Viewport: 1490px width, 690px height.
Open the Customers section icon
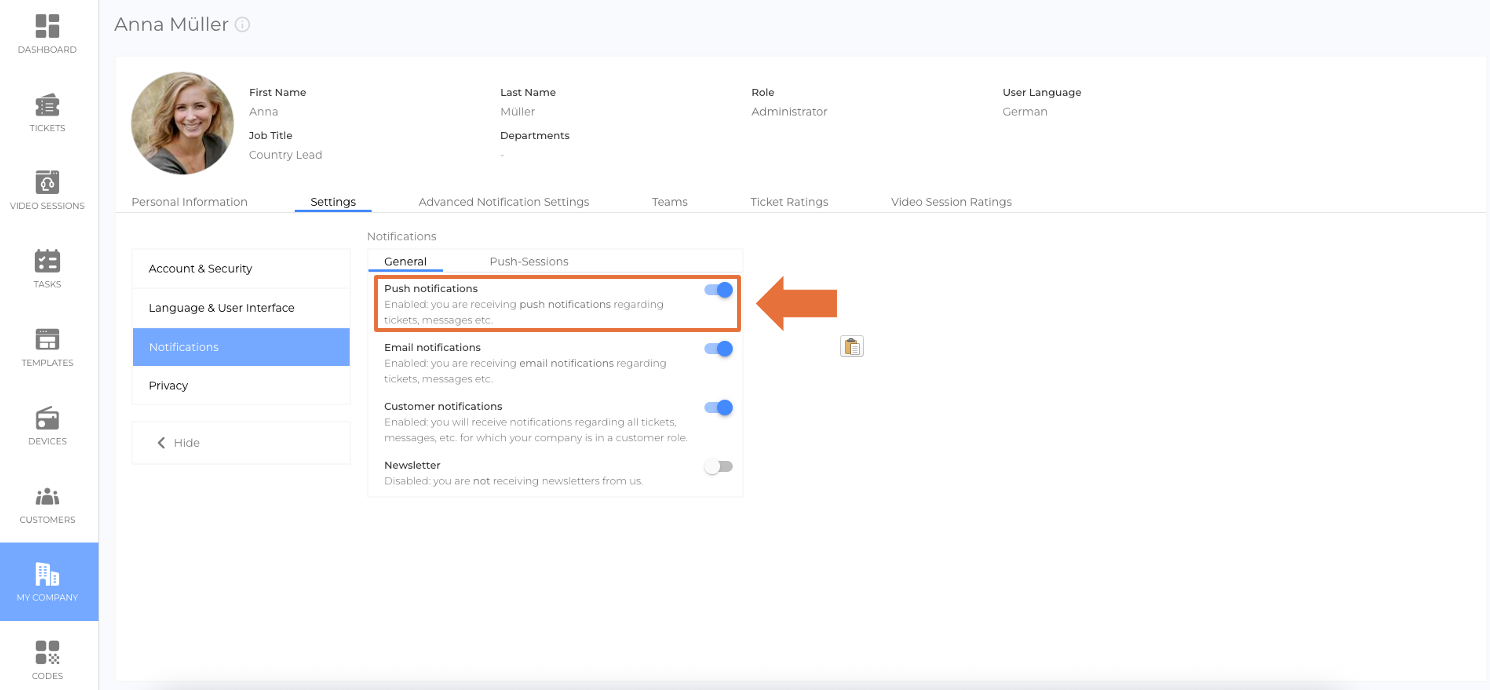(47, 497)
